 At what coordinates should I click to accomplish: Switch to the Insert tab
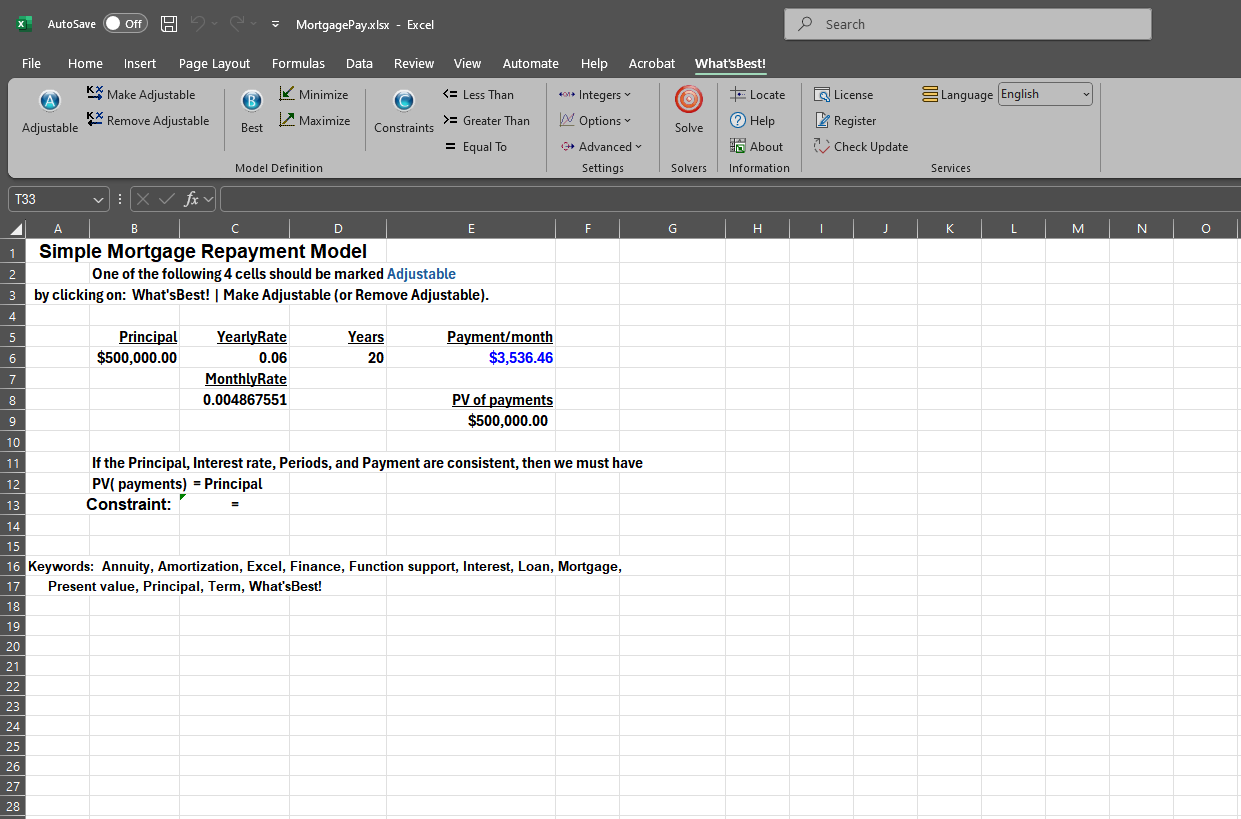pyautogui.click(x=139, y=63)
